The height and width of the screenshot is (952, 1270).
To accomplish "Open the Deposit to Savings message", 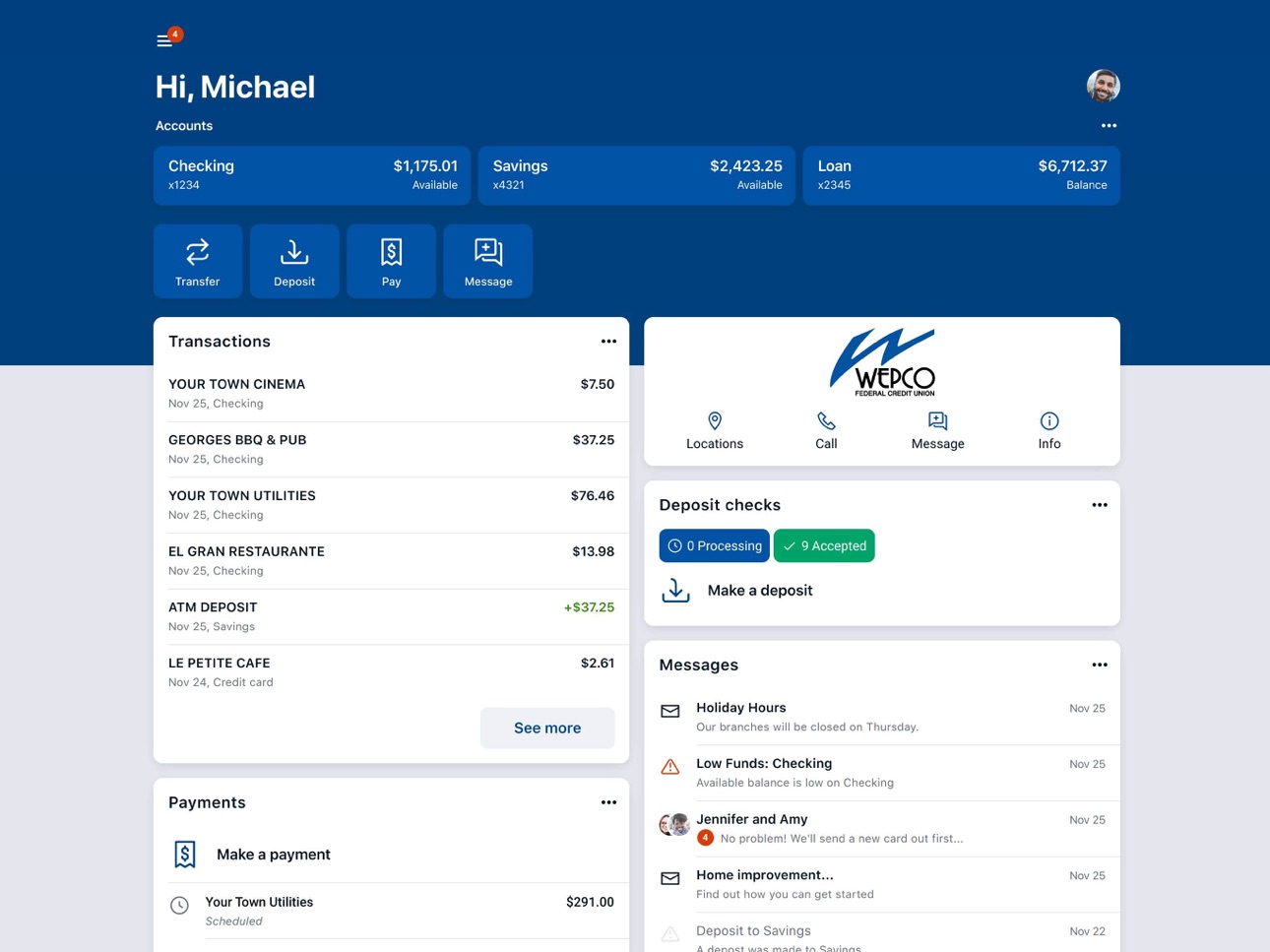I will tap(882, 933).
